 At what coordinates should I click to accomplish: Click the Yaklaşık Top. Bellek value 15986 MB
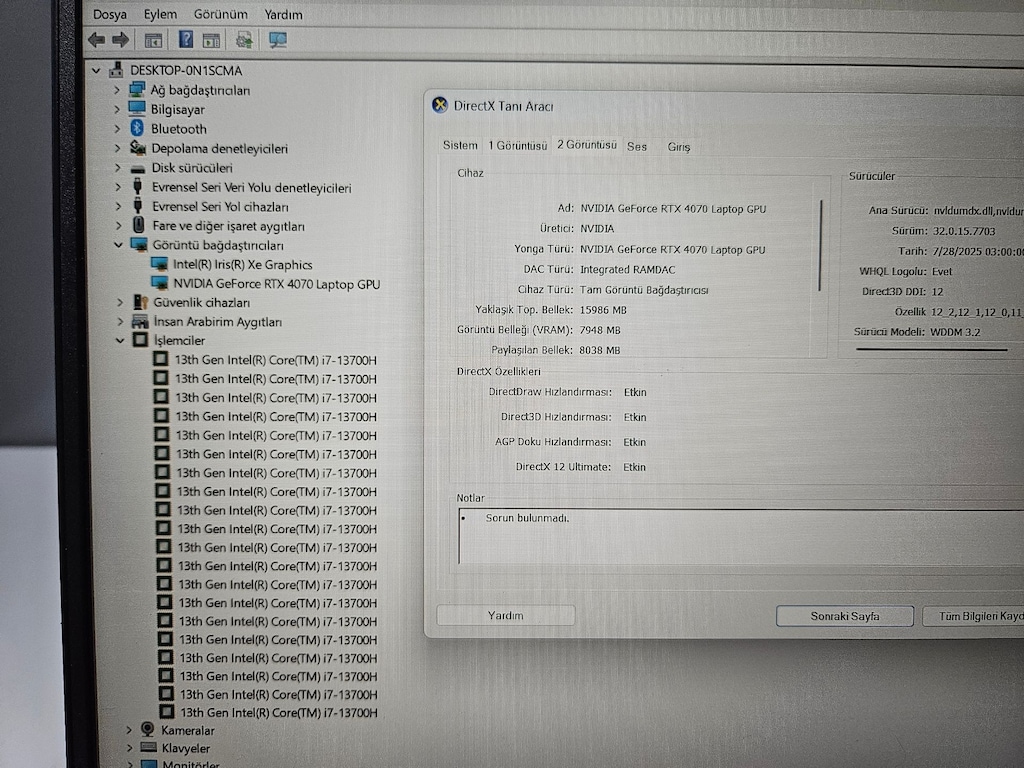[603, 310]
